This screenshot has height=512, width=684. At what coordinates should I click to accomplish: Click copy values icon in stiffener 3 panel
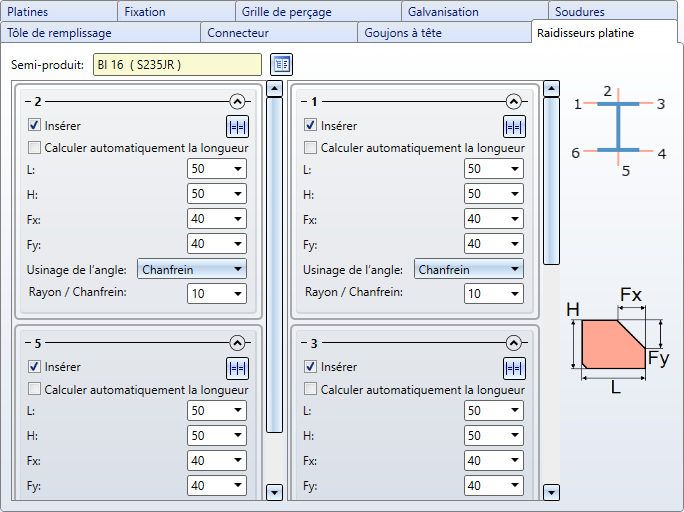click(514, 369)
